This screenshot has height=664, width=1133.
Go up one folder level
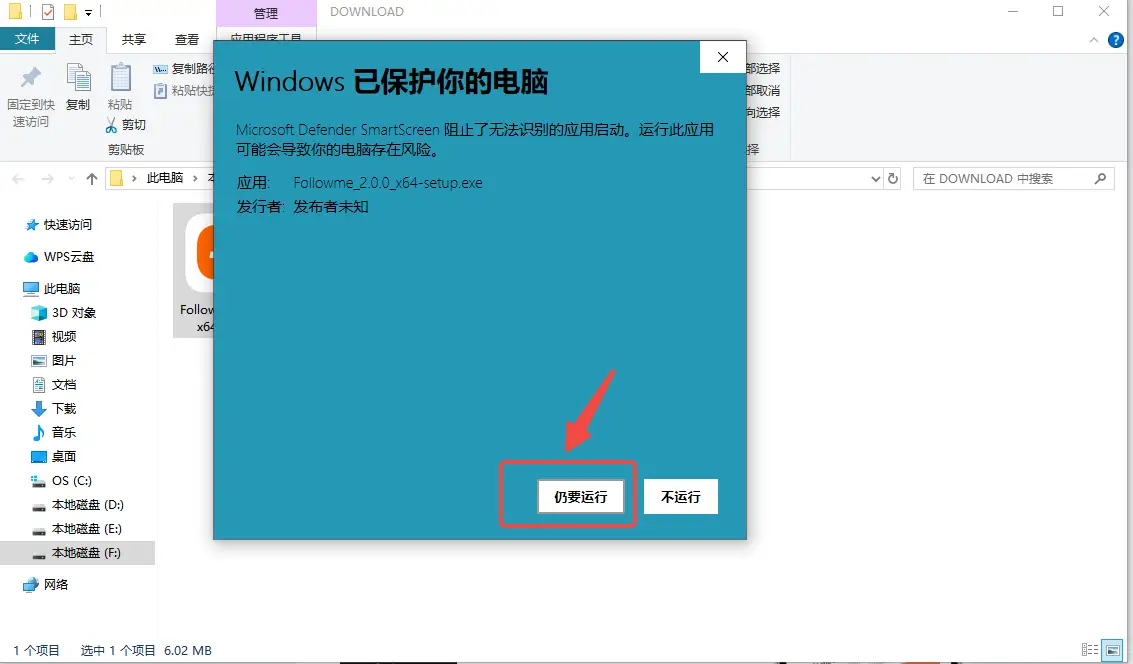tap(92, 179)
